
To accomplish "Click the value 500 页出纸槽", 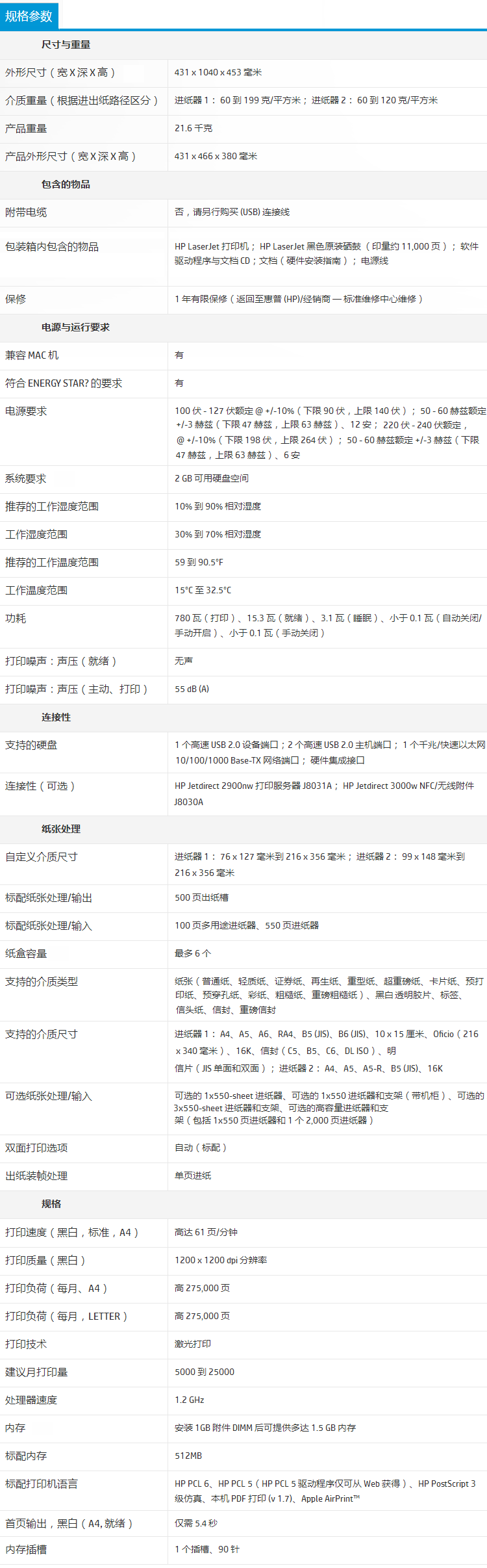I will click(202, 897).
